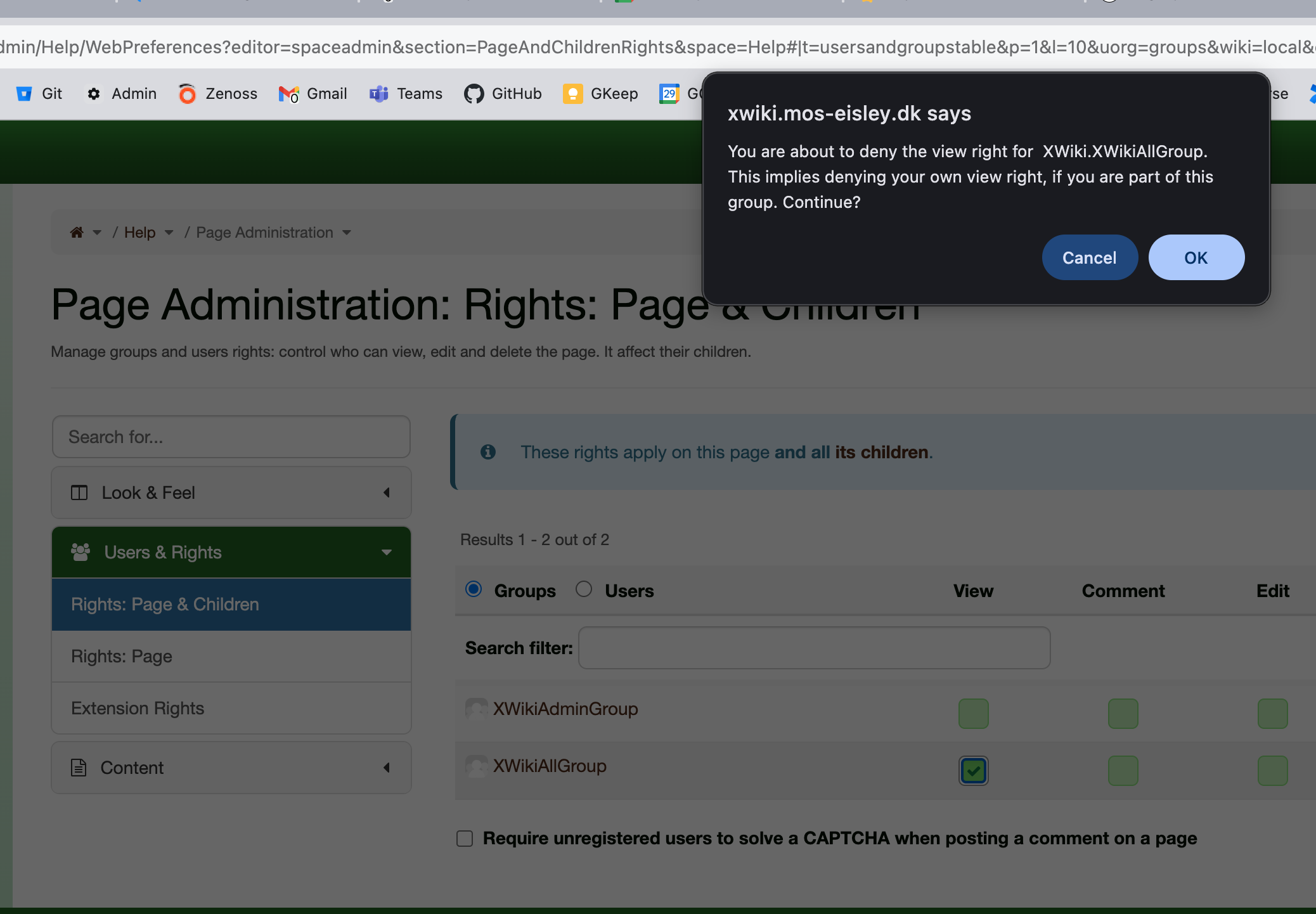Click the info icon in rights notice
The height and width of the screenshot is (914, 1316).
pyautogui.click(x=488, y=452)
